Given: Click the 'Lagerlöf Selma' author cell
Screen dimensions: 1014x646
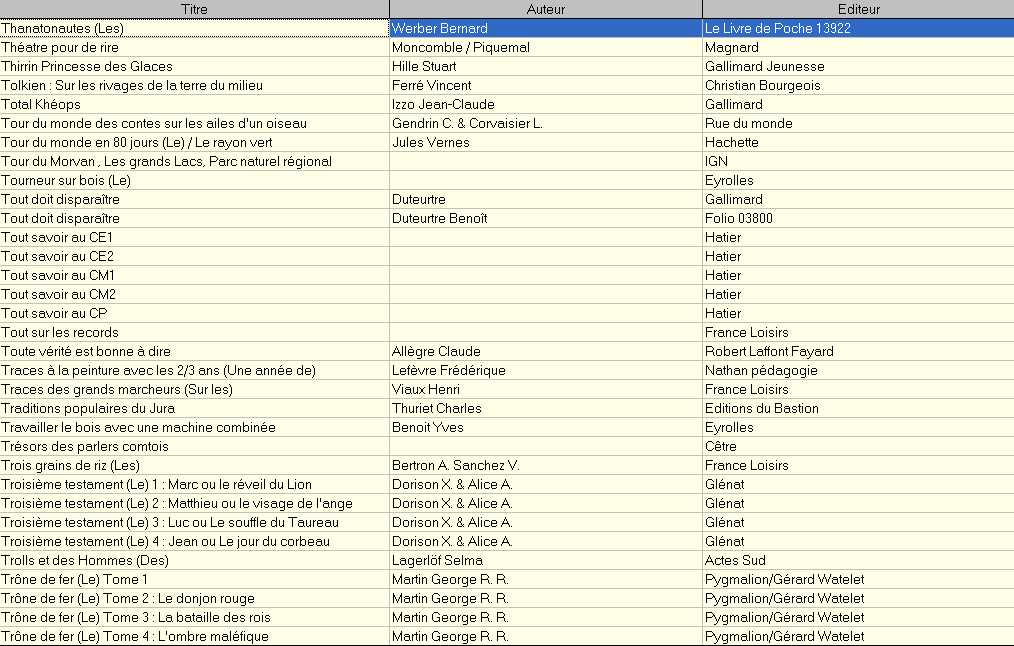Looking at the screenshot, I should pos(546,561).
